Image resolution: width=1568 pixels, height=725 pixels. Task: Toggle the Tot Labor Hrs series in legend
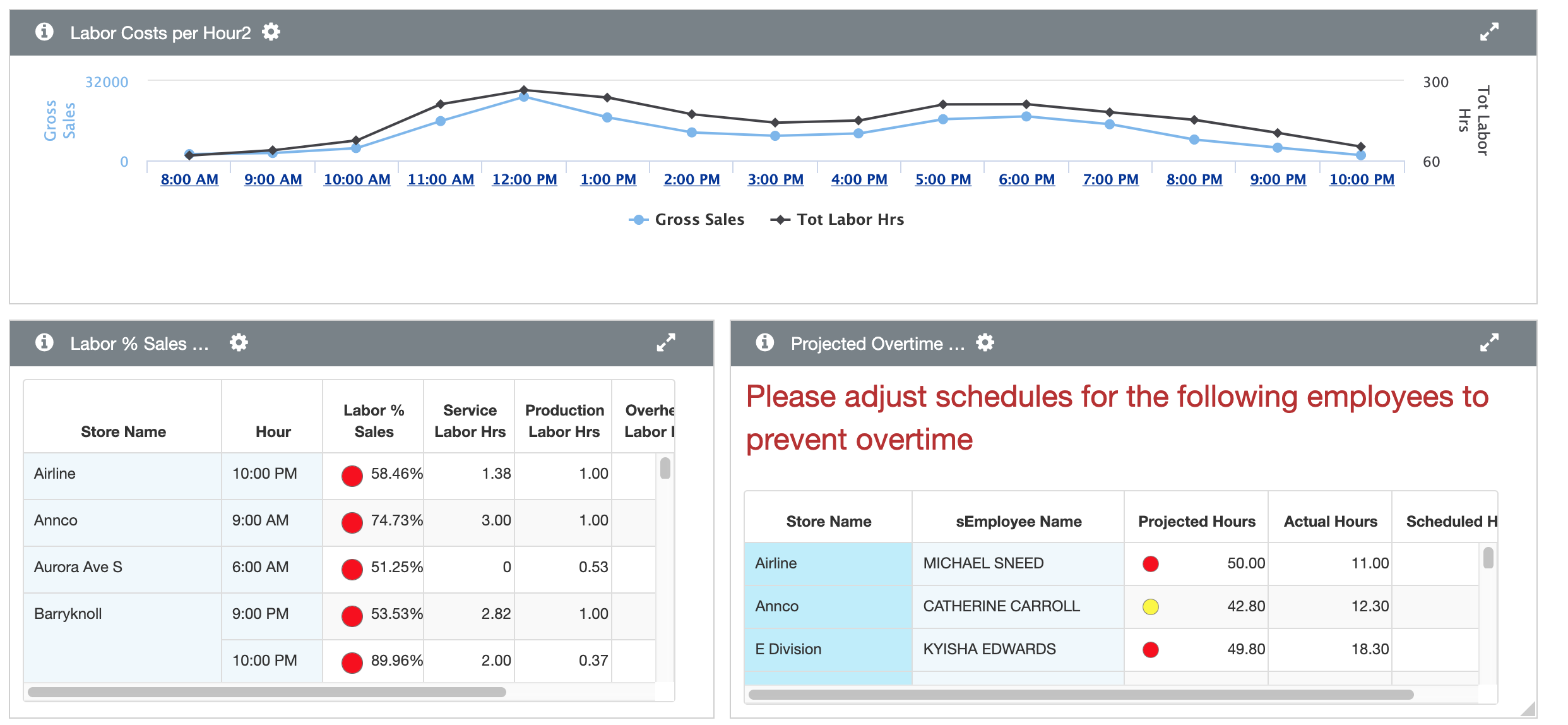pos(837,219)
